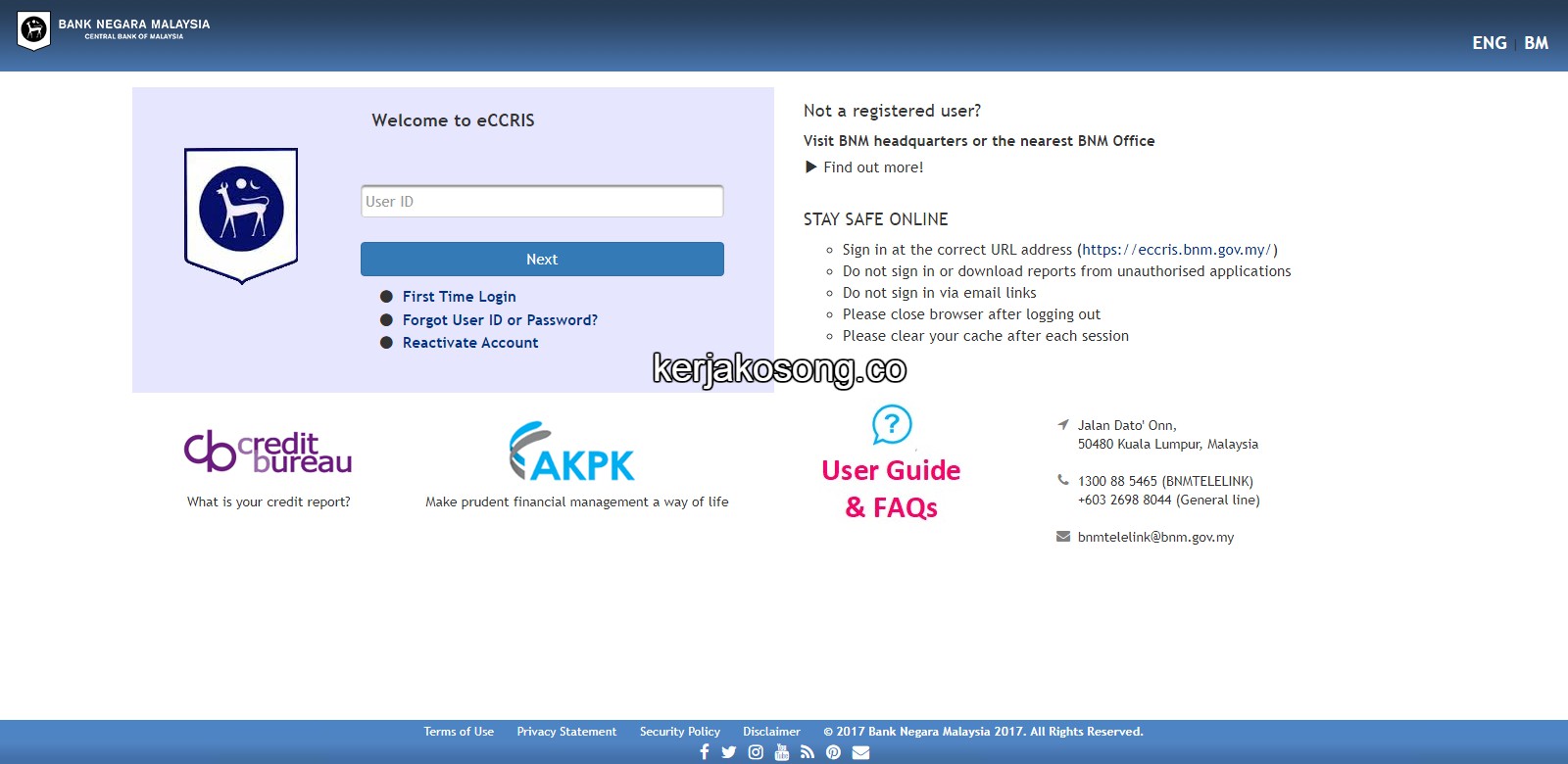
Task: Click 'Do not sign in via email links'
Action: coord(939,293)
